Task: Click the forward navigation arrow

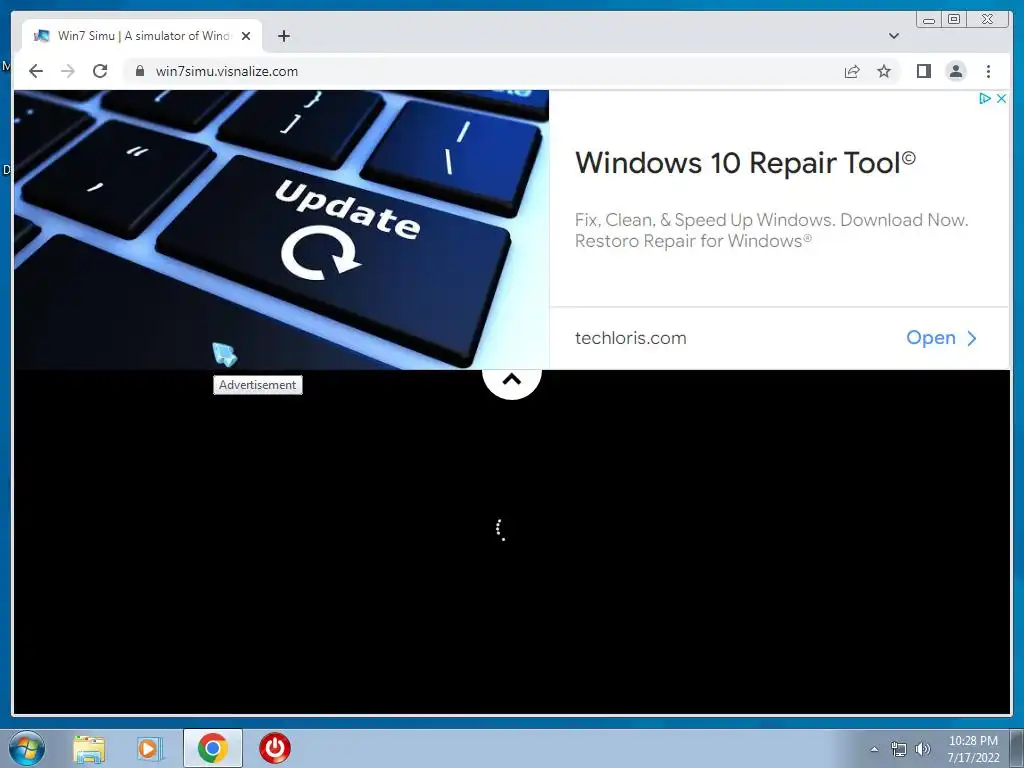Action: click(x=68, y=71)
